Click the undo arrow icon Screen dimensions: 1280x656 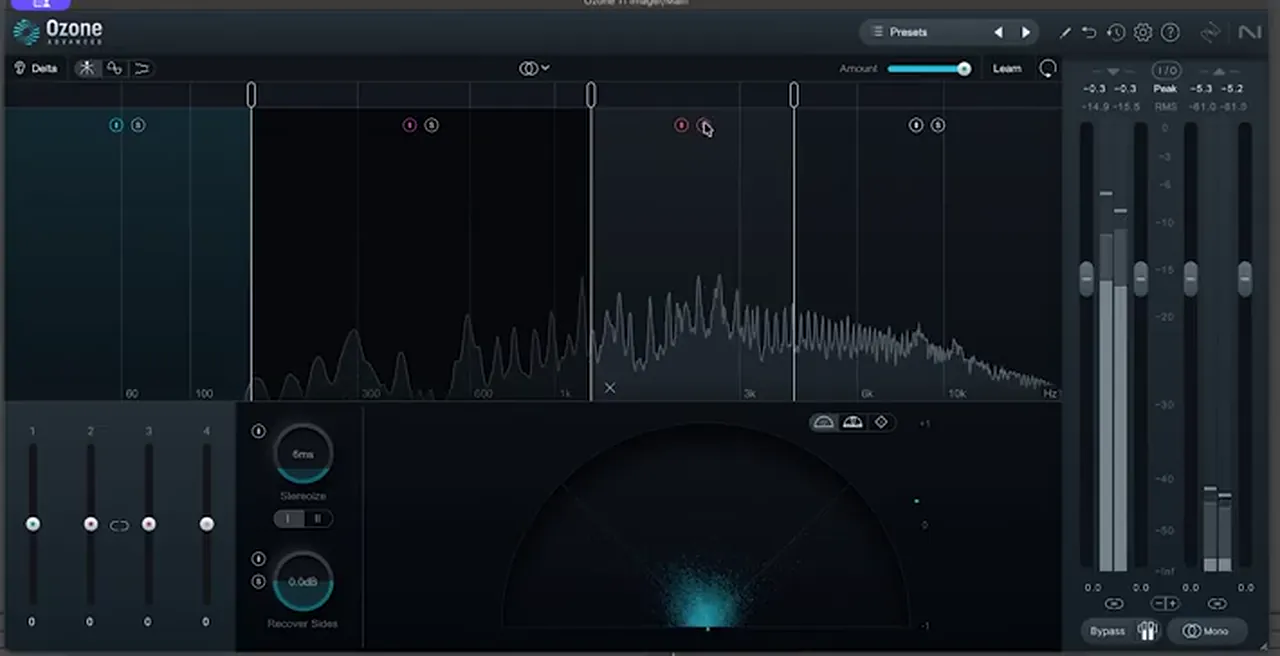tap(1089, 33)
